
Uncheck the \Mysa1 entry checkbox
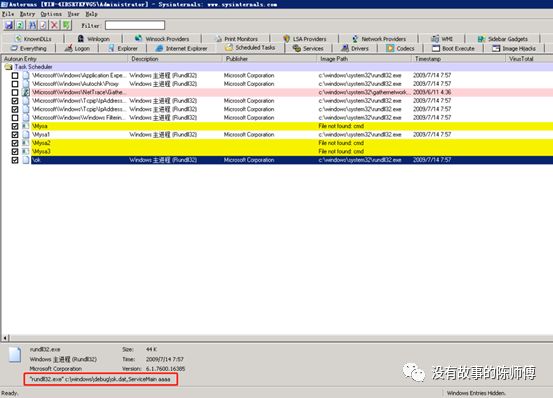(15, 134)
